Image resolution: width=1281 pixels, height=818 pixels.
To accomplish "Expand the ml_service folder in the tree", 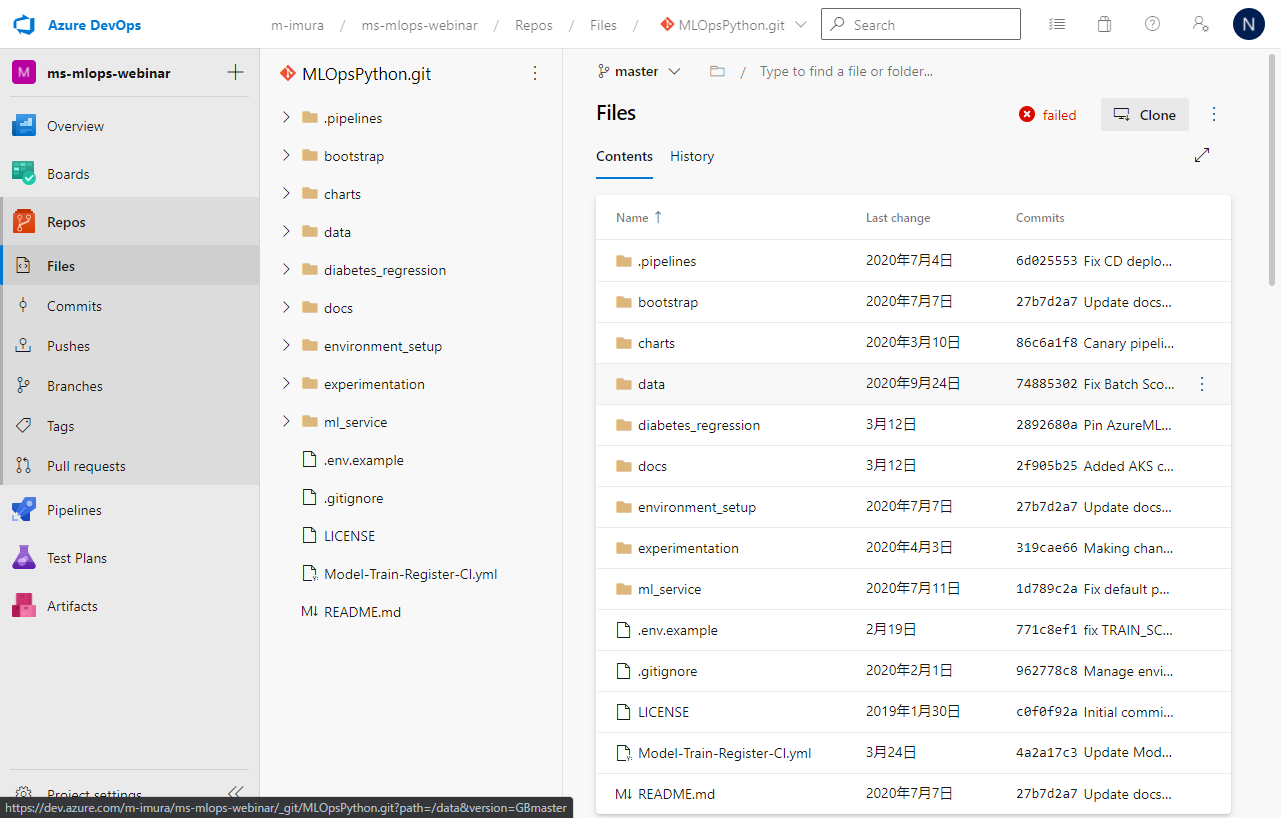I will [286, 421].
